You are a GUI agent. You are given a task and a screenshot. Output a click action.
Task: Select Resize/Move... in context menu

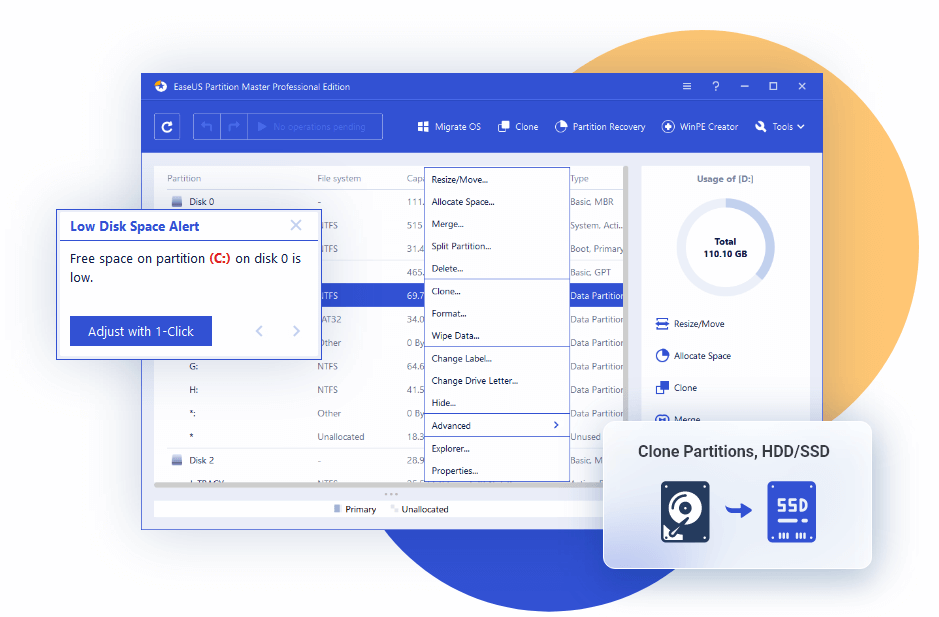(460, 180)
